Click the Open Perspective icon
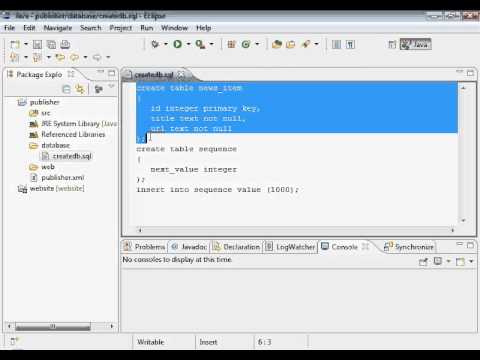This screenshot has height=360, width=480. click(x=392, y=44)
